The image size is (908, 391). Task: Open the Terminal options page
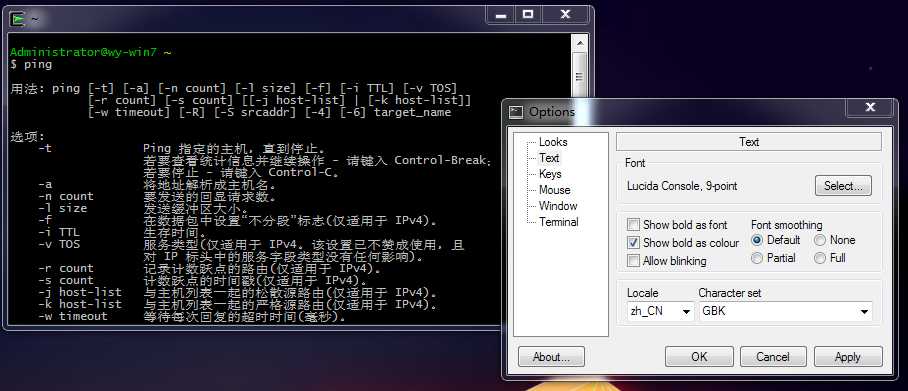click(558, 222)
